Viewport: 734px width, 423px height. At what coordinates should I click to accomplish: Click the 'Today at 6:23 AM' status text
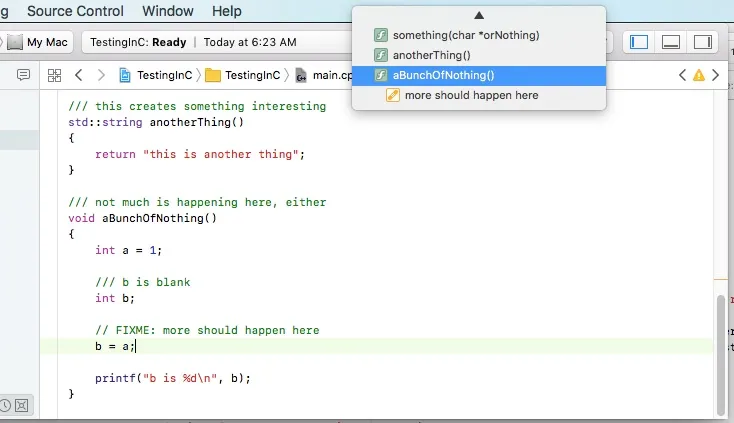pos(250,42)
